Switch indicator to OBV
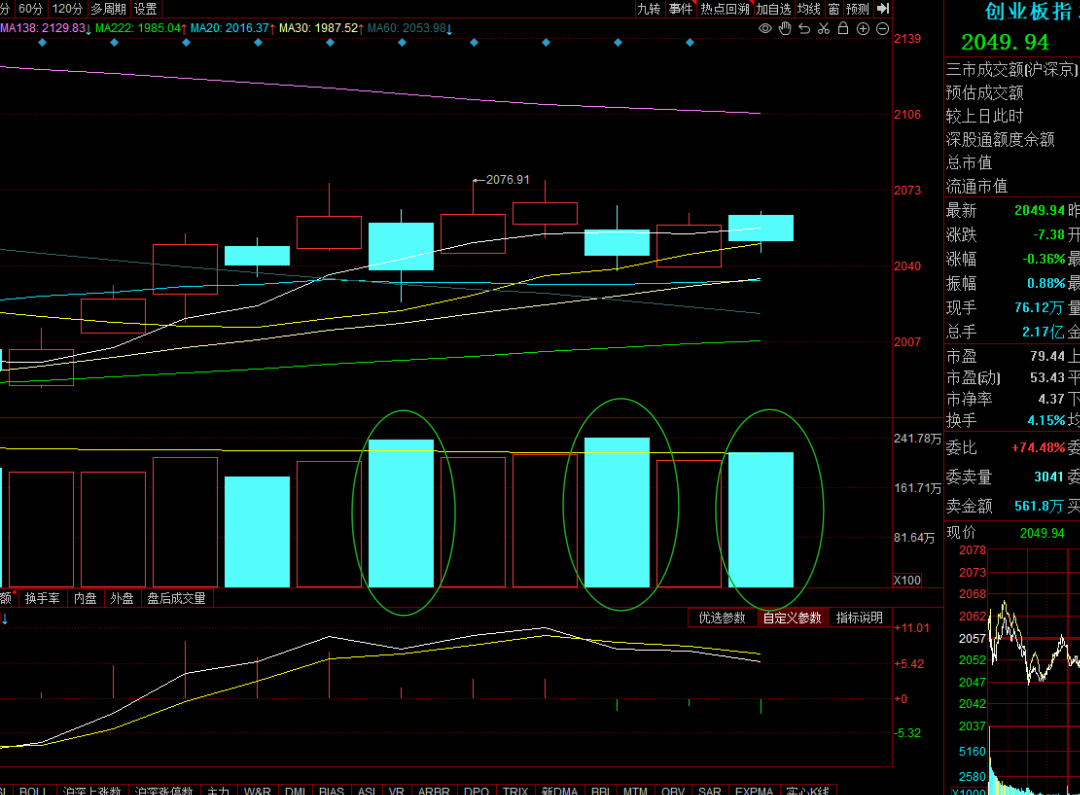 coord(673,790)
